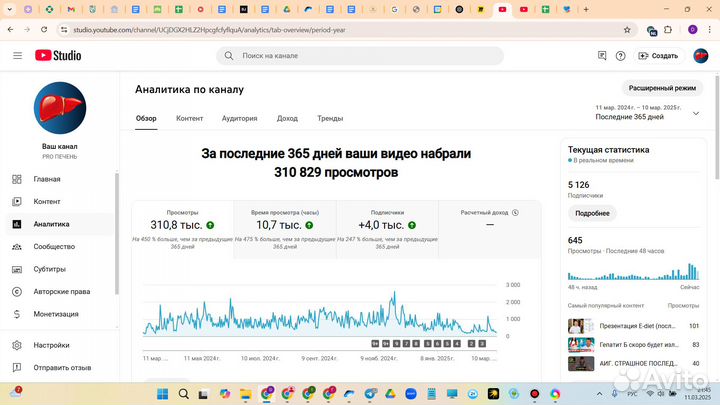
Task: Click 'Отправить отзыв' in sidebar
Action: point(60,367)
